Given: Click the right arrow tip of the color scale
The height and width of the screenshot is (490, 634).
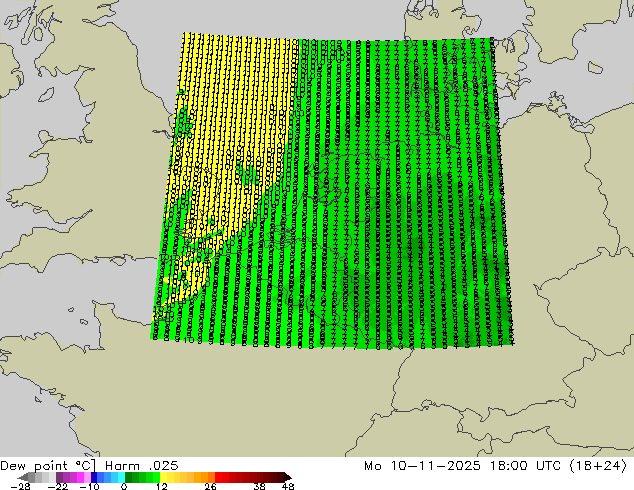Looking at the screenshot, I should (x=288, y=478).
